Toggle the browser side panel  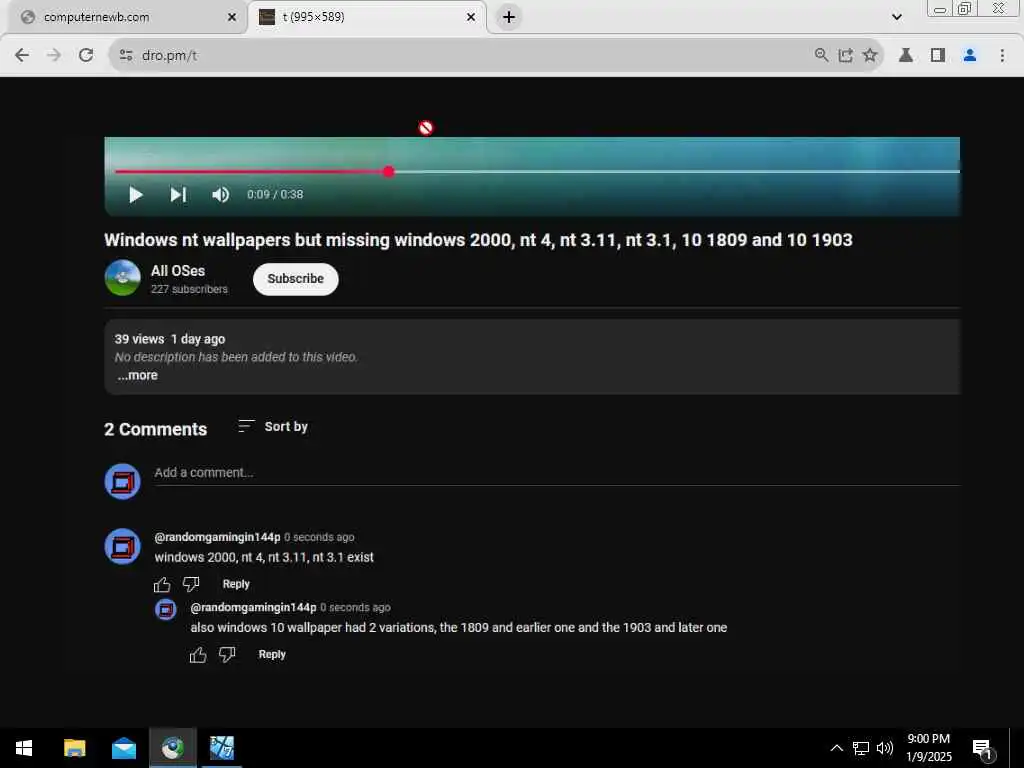(938, 56)
